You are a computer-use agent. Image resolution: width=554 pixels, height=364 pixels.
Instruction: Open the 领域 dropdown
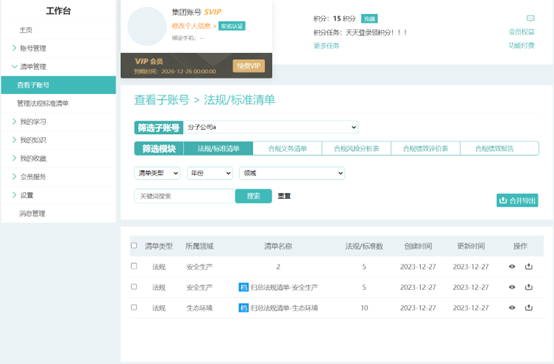292,173
